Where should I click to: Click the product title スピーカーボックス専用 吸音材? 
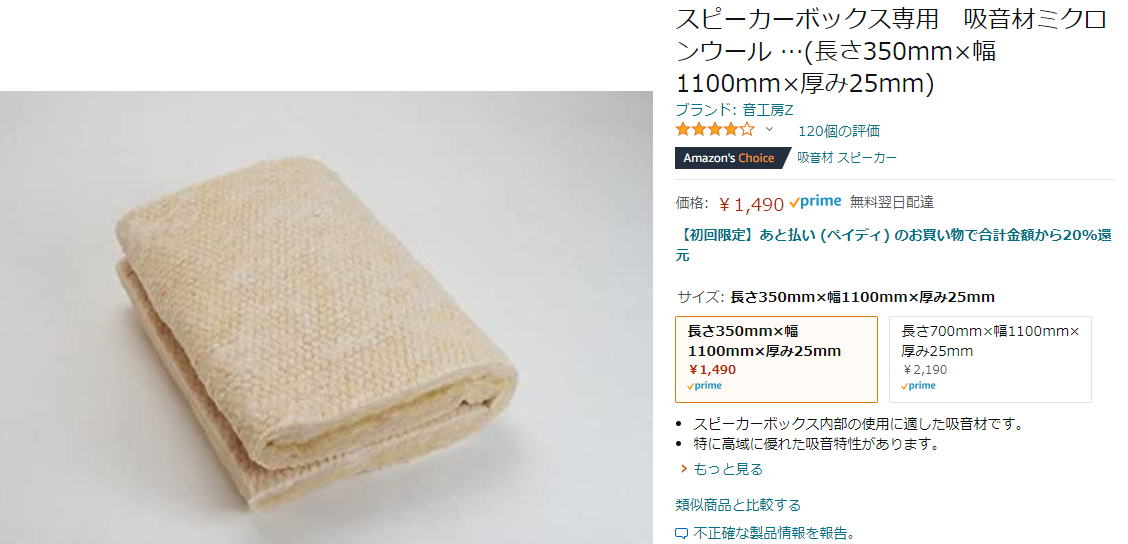coord(892,52)
